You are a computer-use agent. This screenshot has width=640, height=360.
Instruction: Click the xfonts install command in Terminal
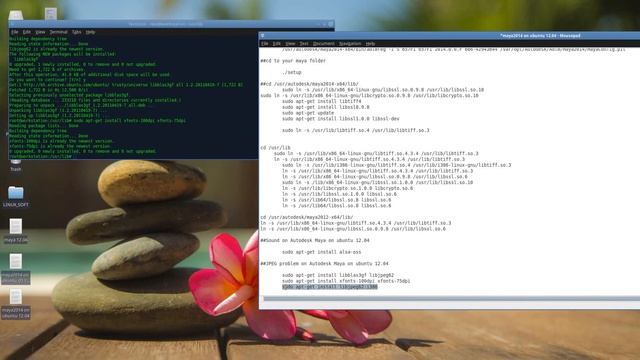[x=98, y=121]
